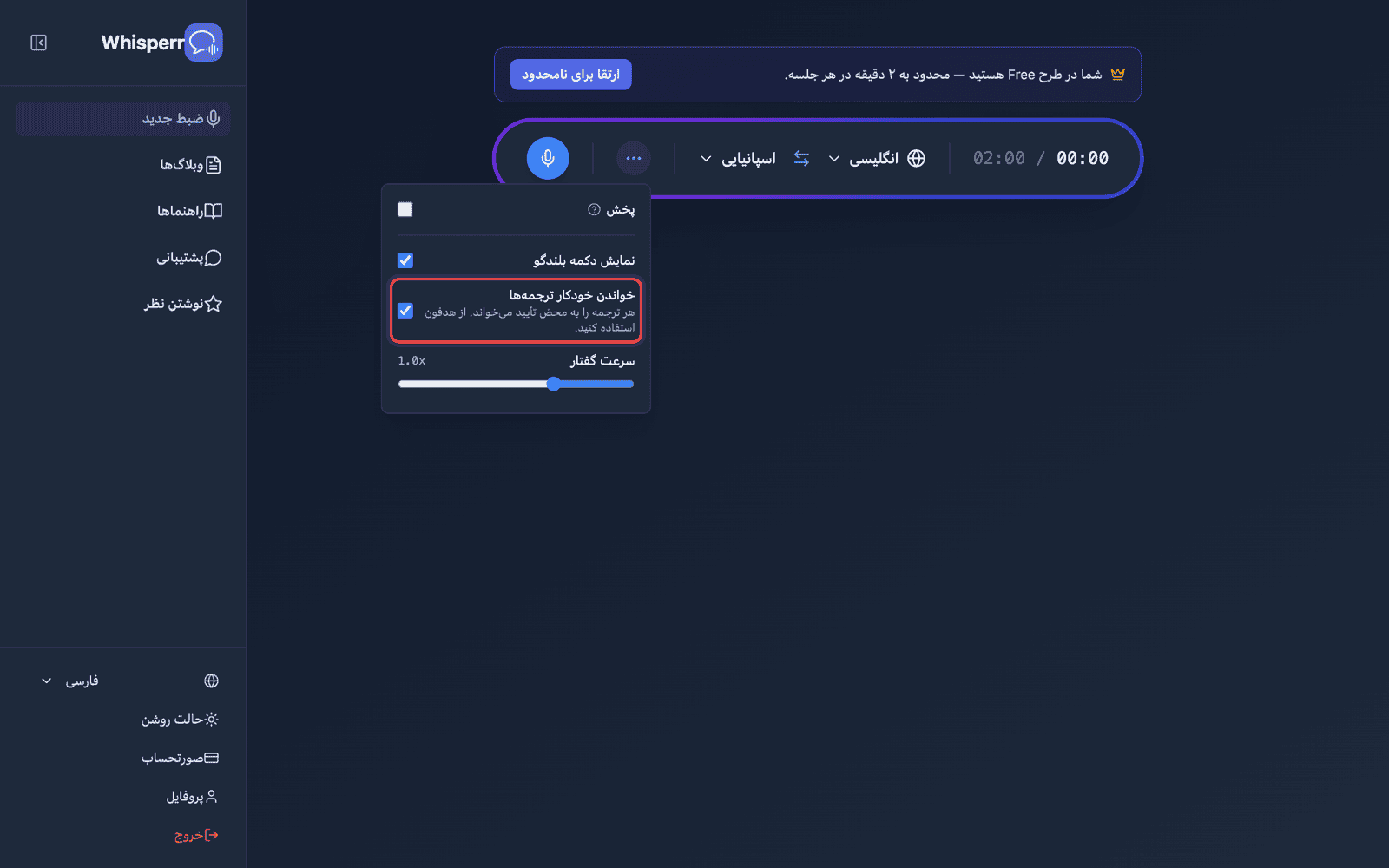Open ضبط جدید in sidebar
Viewport: 1389px width, 868px height.
click(122, 118)
